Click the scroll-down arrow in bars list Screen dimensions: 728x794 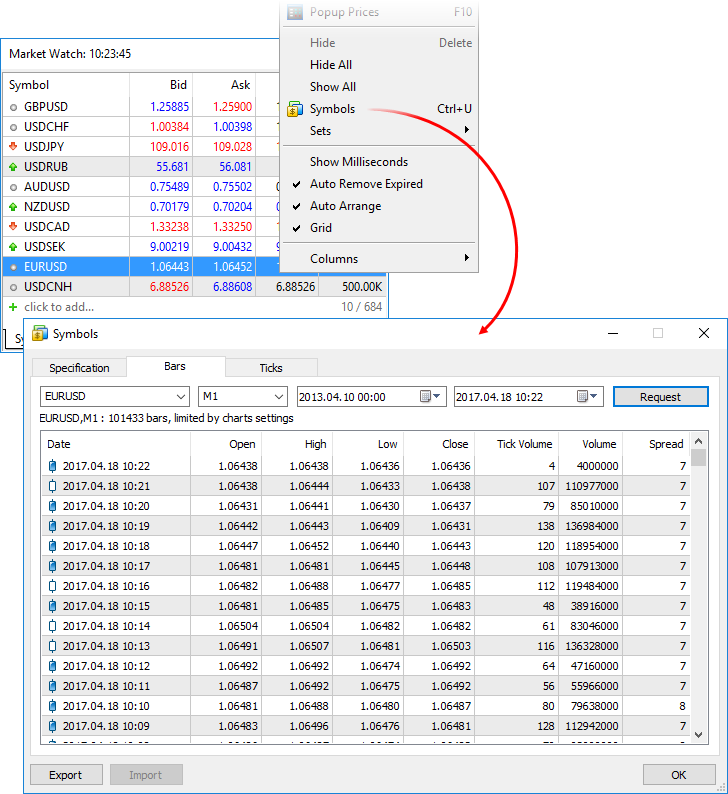(699, 735)
